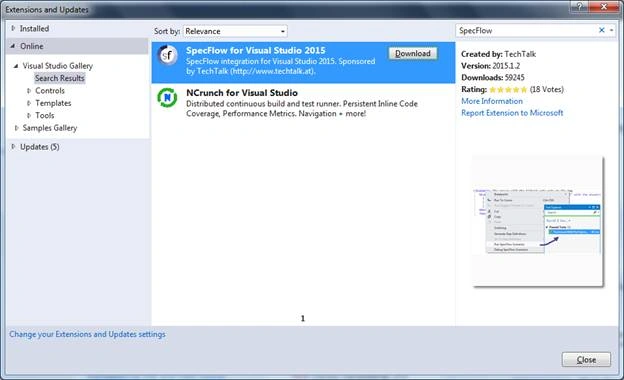Click the help question mark button
Screen dimensions: 624x380
579,6
